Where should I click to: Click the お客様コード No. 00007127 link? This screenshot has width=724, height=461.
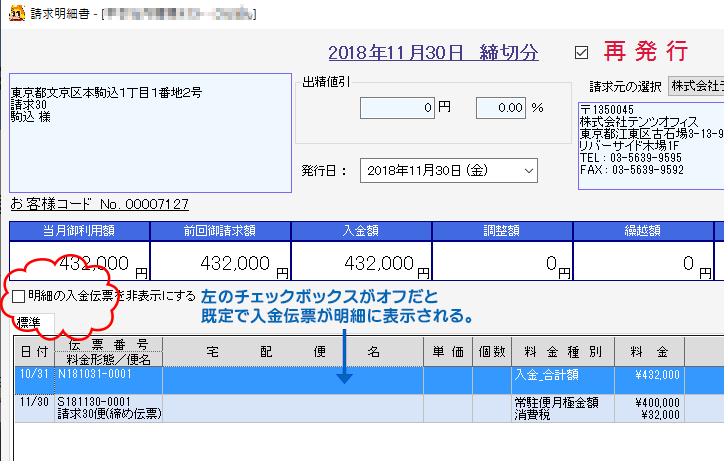pos(99,205)
